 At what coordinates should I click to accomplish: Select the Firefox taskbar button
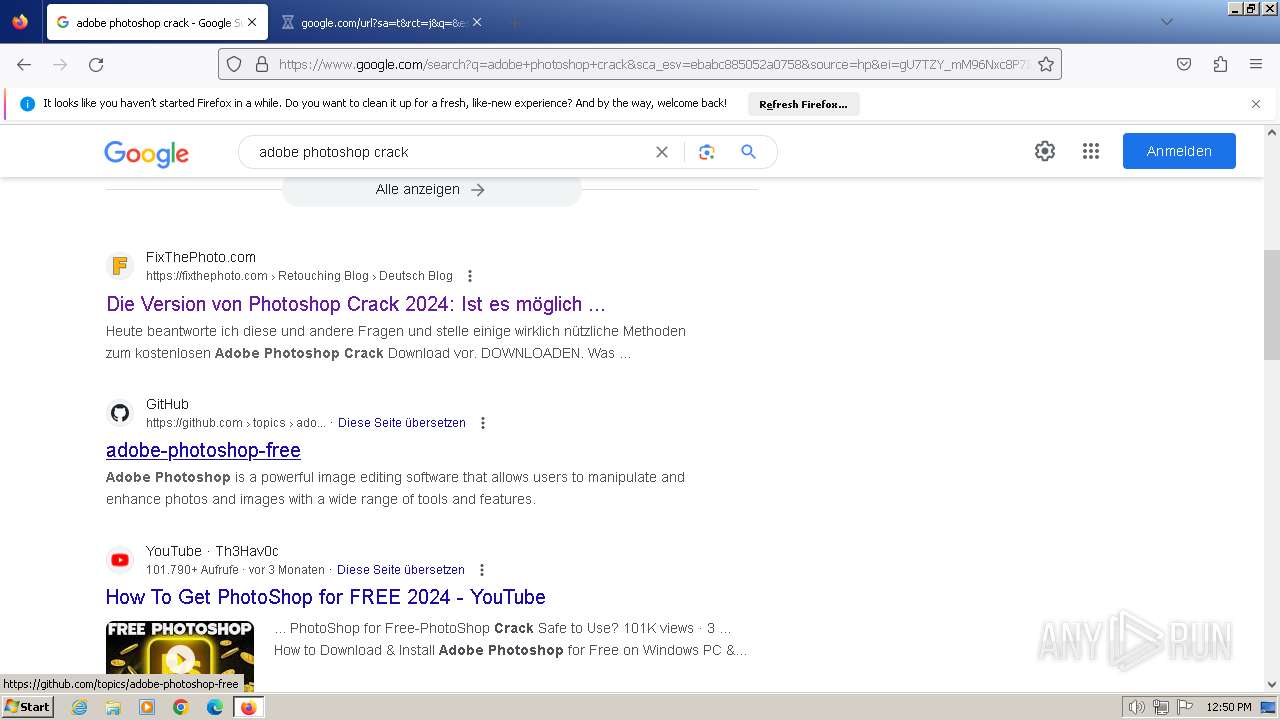point(248,707)
